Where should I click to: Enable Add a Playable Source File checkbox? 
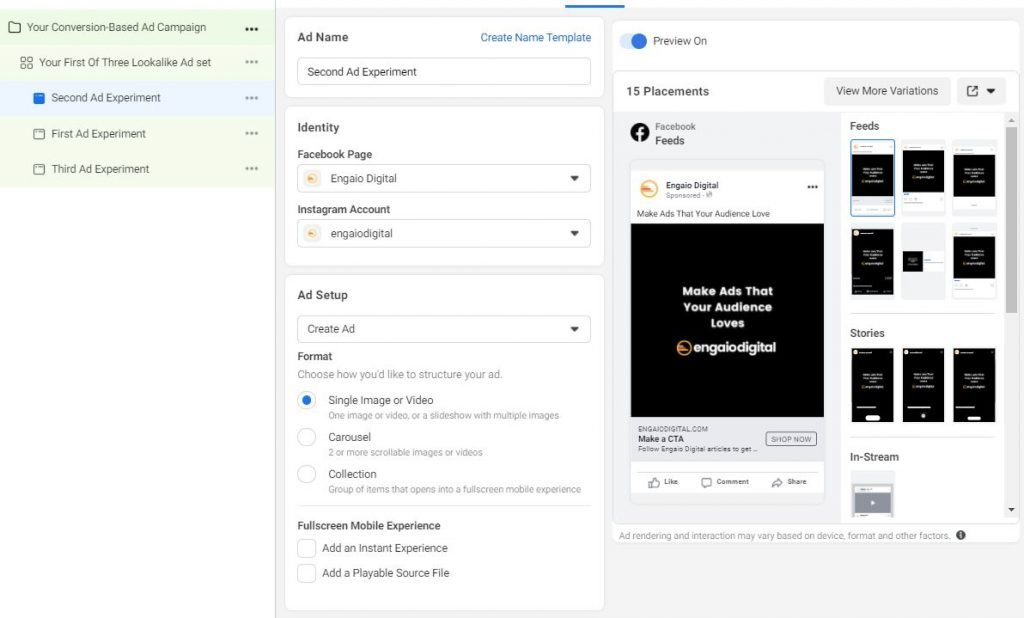tap(306, 573)
